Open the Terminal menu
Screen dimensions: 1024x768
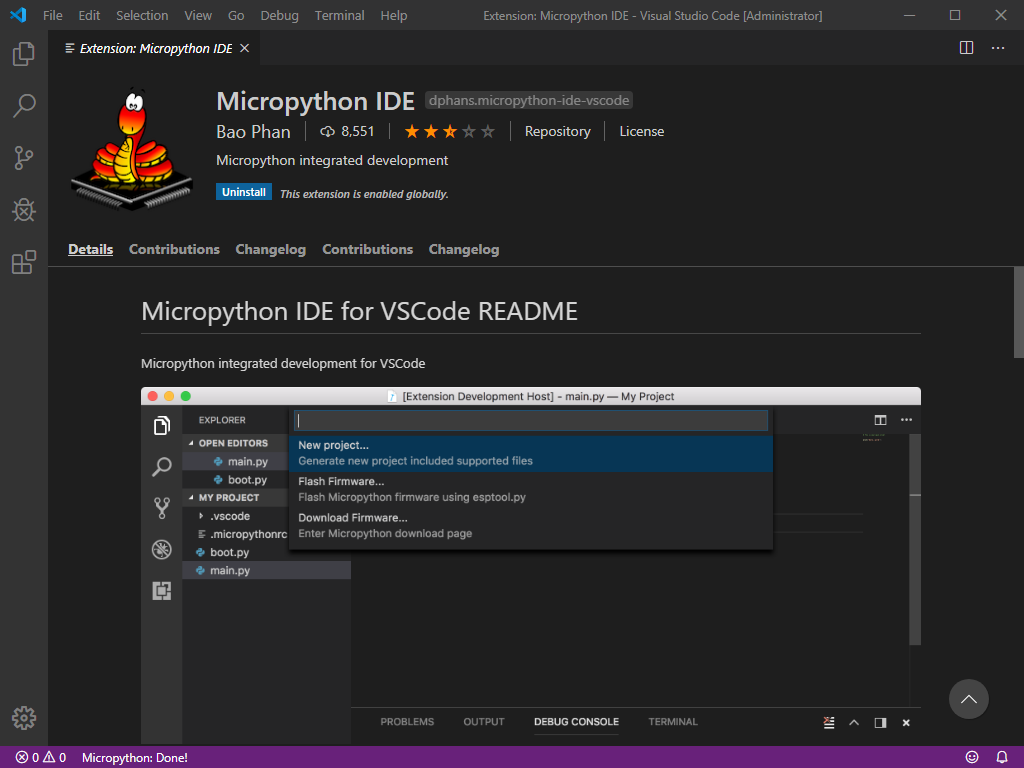[339, 15]
